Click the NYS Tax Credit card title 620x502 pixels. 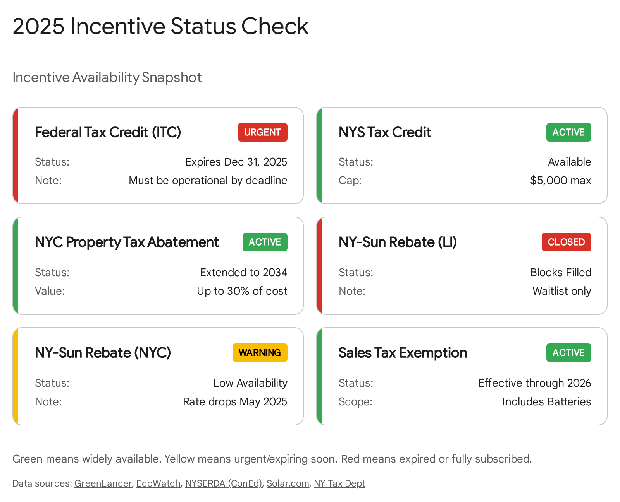(385, 132)
